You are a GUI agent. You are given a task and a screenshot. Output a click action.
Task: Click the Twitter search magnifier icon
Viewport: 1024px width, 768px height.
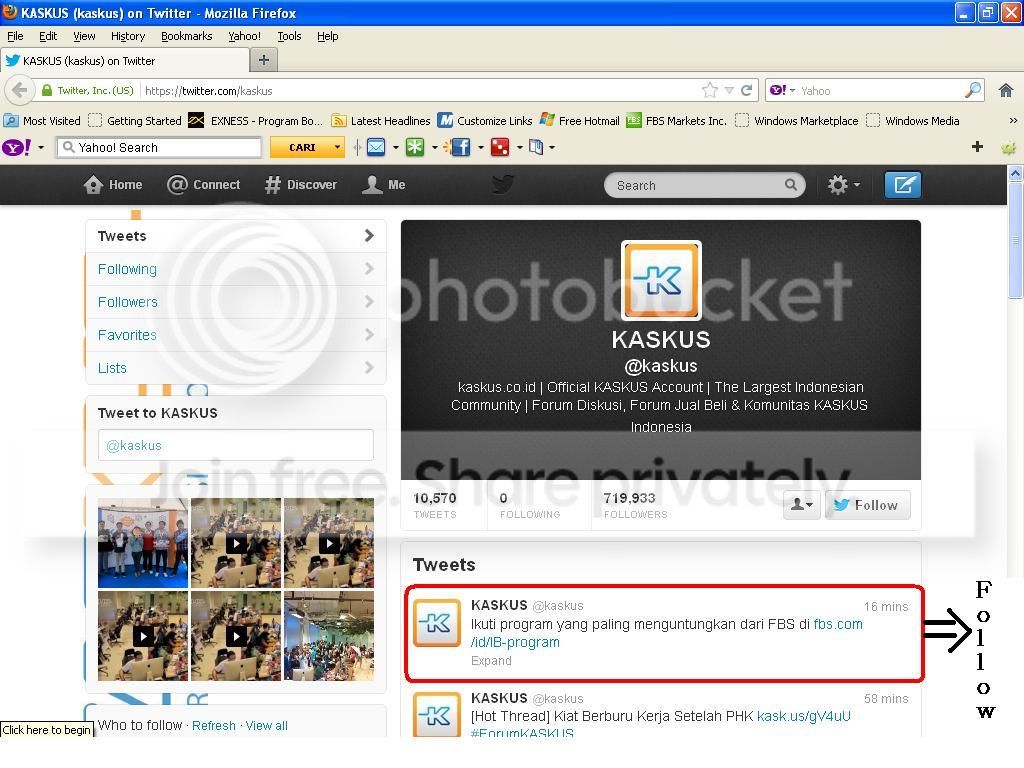point(791,185)
